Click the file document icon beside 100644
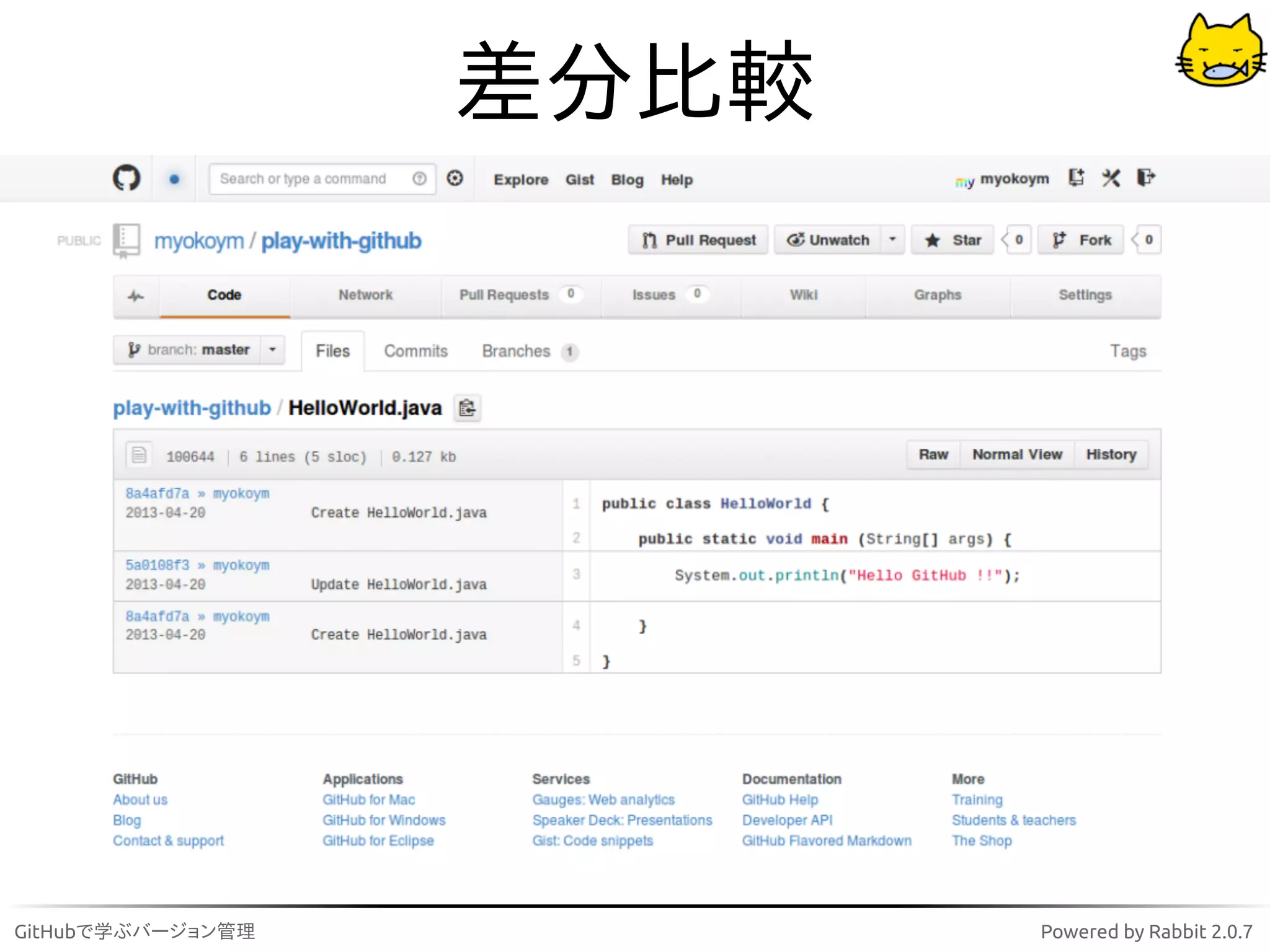This screenshot has width=1270, height=952. [139, 455]
